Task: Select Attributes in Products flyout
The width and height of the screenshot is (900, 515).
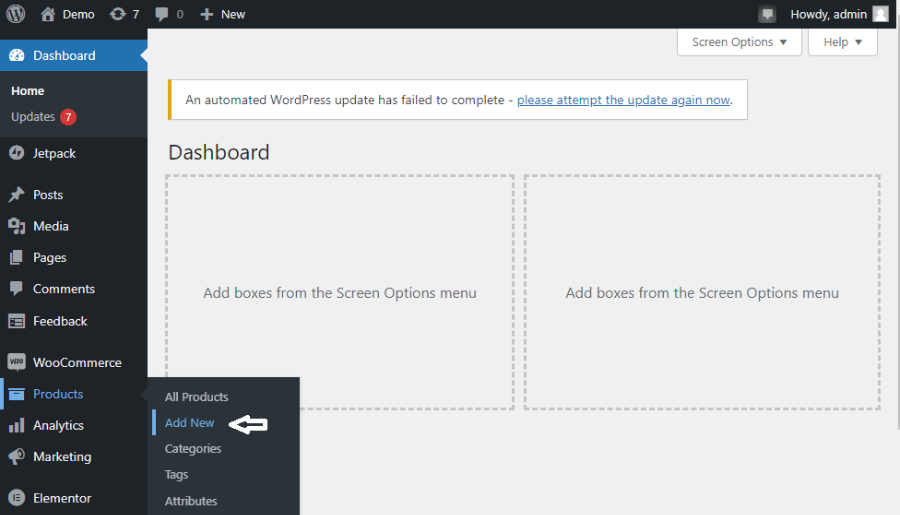Action: (x=191, y=501)
